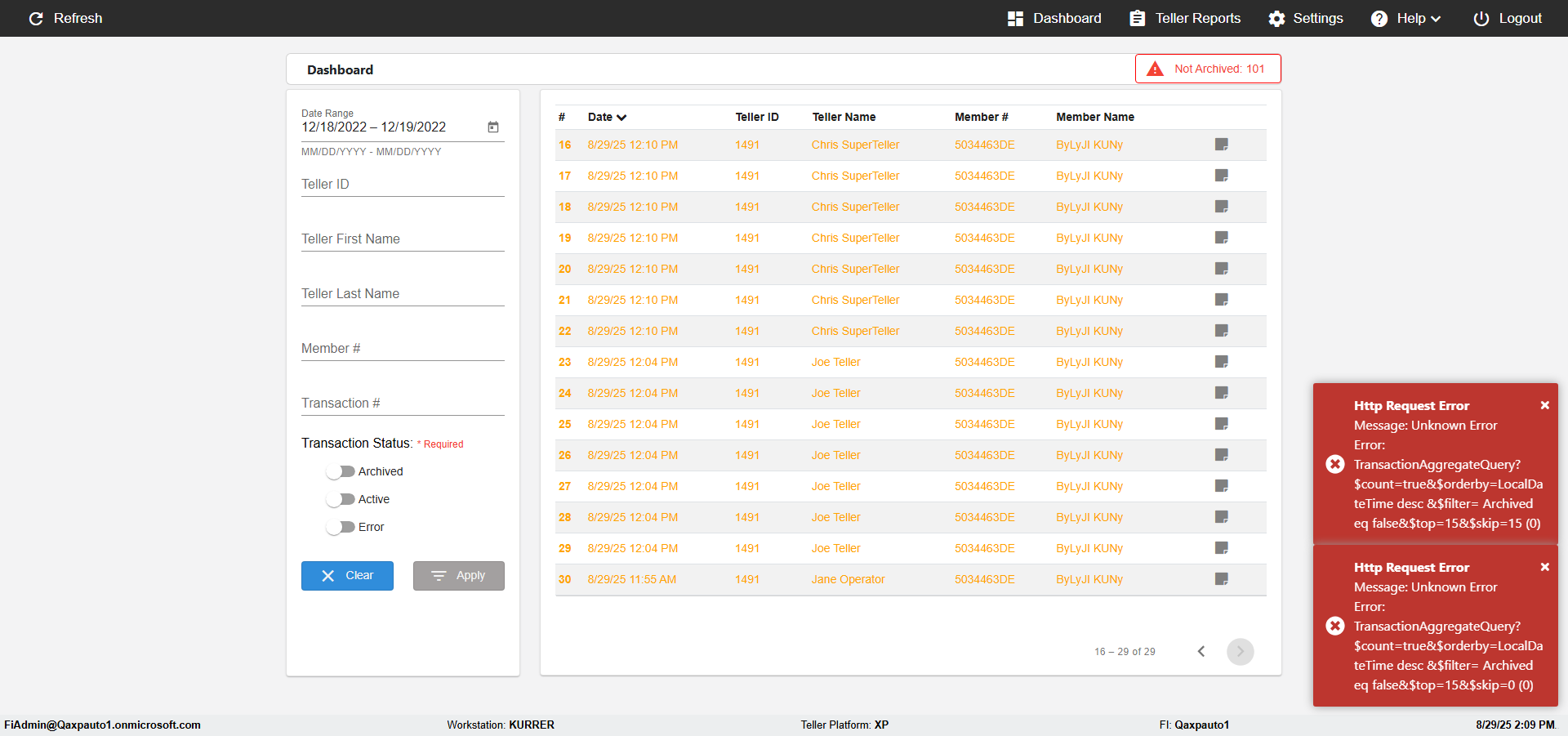The image size is (1568, 736).
Task: Open the note icon for row 23
Action: tap(1222, 362)
